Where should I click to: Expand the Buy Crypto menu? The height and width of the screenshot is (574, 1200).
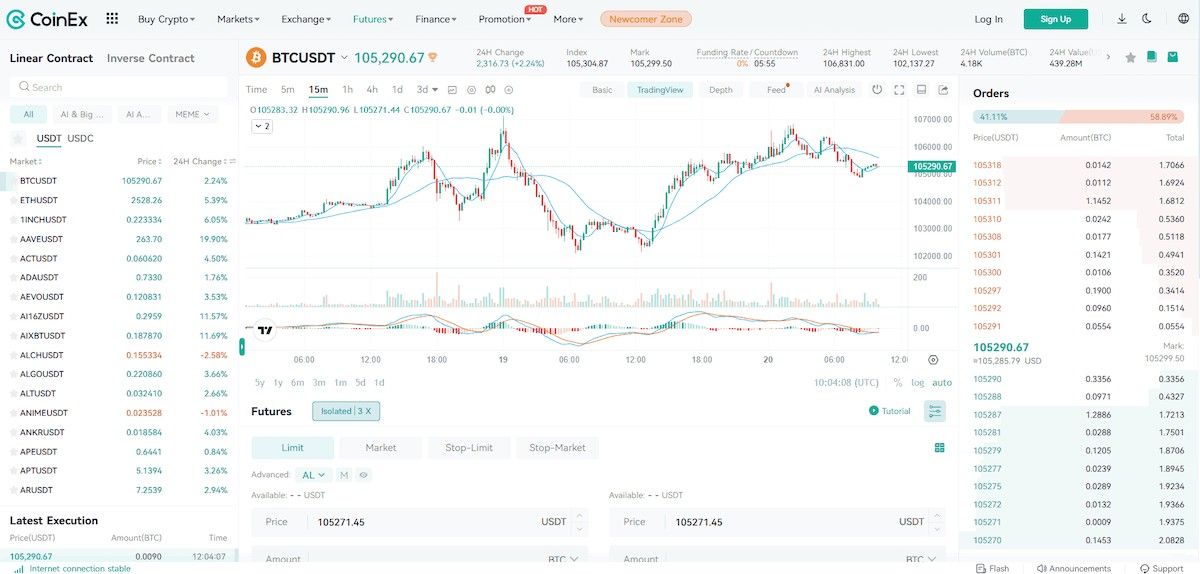166,19
